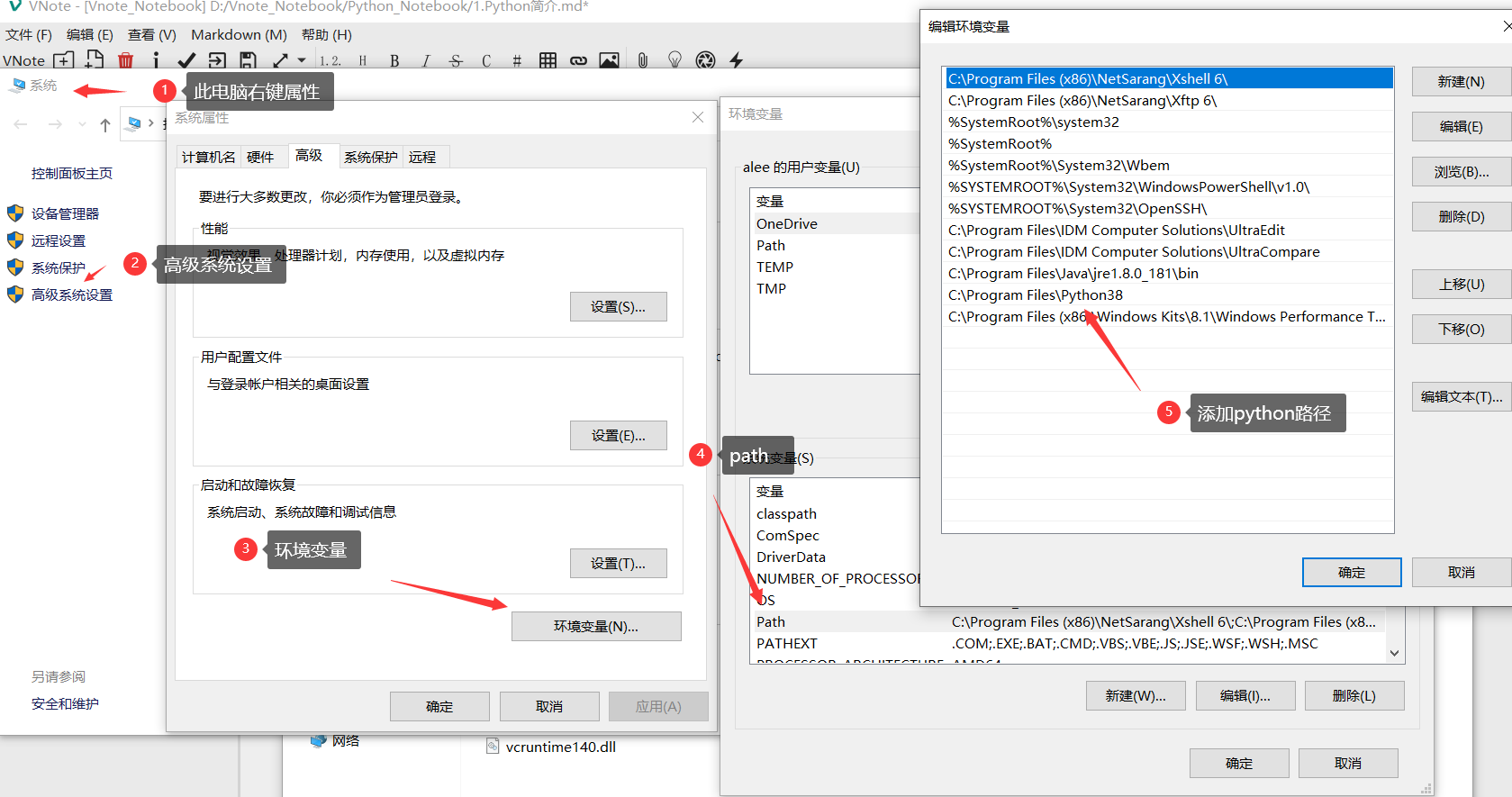Click the 设置(S)... performance button
This screenshot has width=1512, height=797.
pyautogui.click(x=619, y=307)
